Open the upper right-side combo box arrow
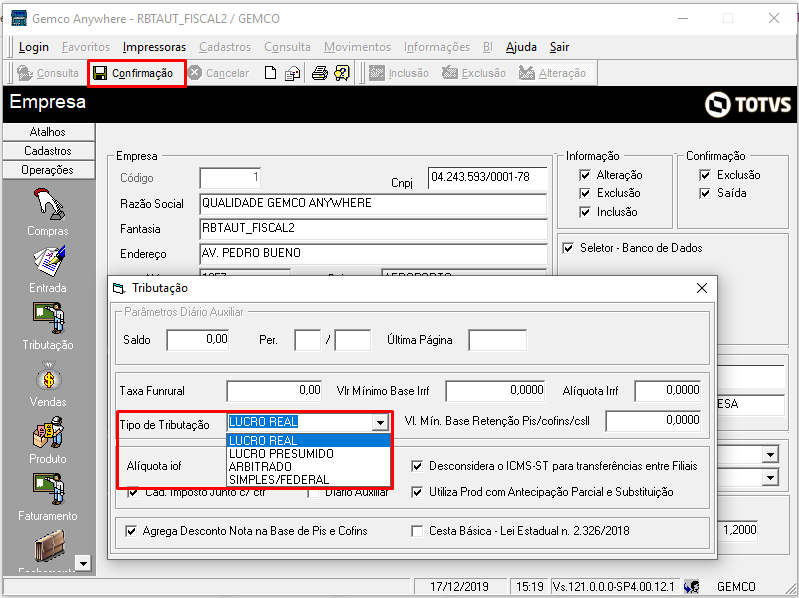Image resolution: width=799 pixels, height=598 pixels. [x=770, y=454]
